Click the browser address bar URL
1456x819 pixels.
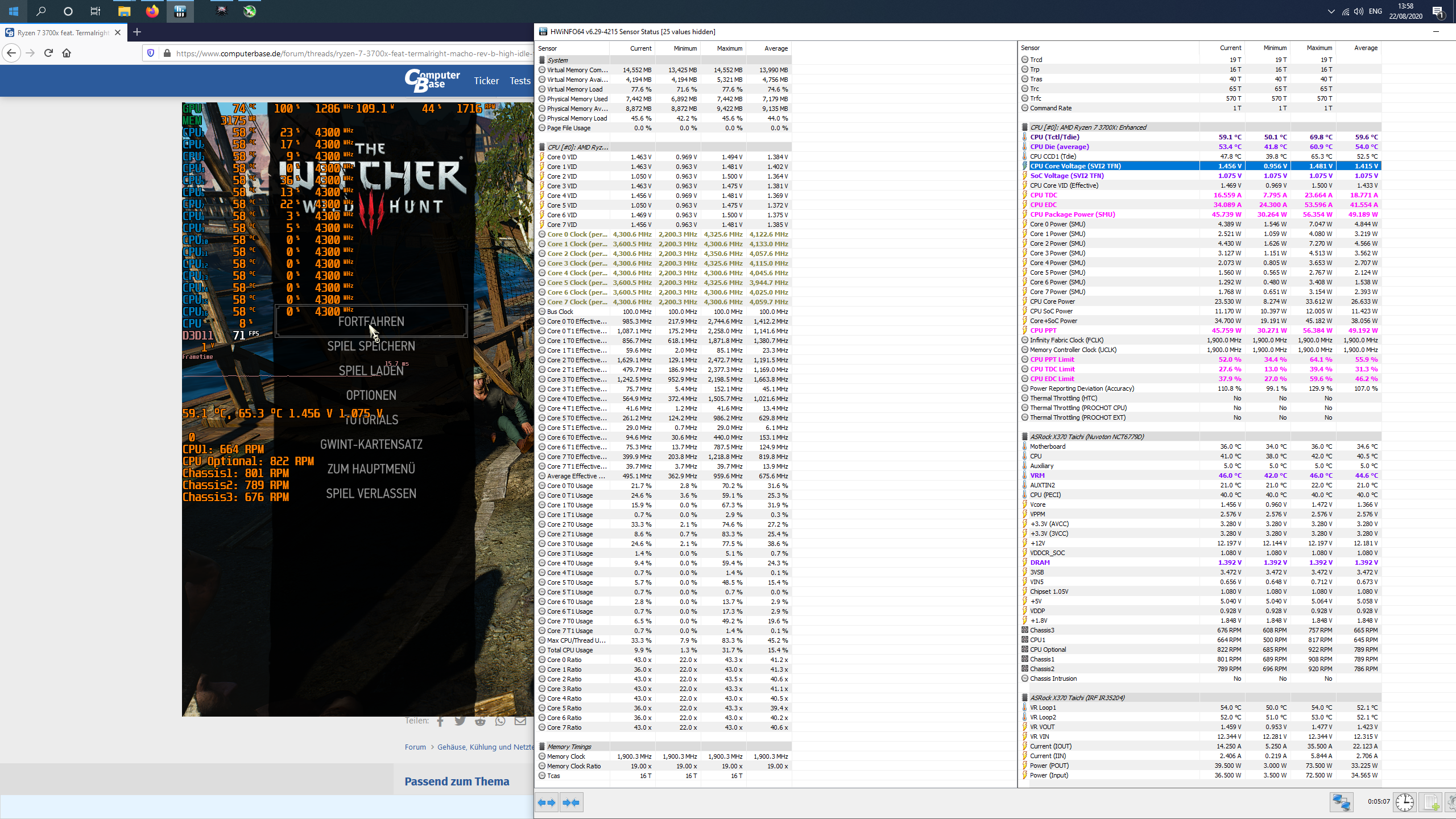click(353, 53)
